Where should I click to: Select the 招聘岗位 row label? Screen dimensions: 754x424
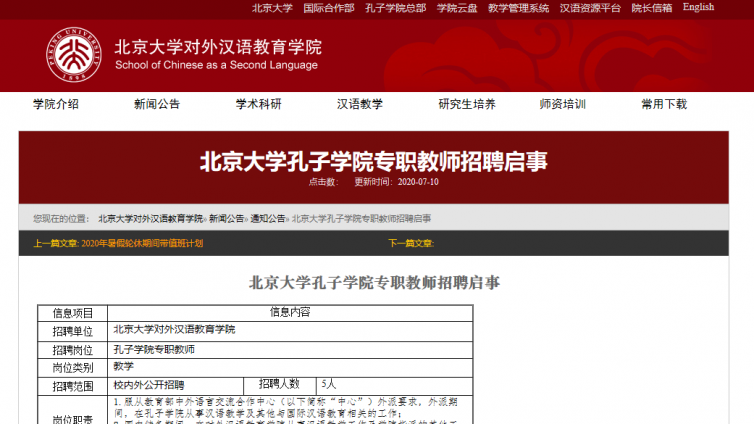pos(73,350)
